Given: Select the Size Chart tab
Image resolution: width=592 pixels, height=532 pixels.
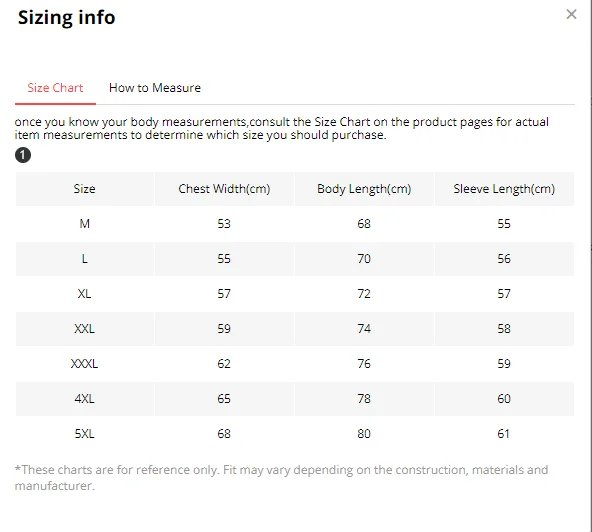Looking at the screenshot, I should tap(55, 88).
